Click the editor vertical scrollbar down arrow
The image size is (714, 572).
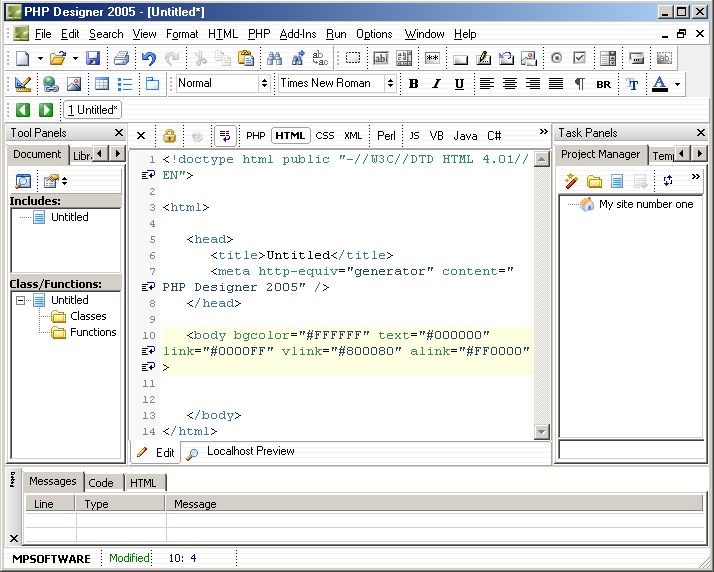[x=541, y=431]
